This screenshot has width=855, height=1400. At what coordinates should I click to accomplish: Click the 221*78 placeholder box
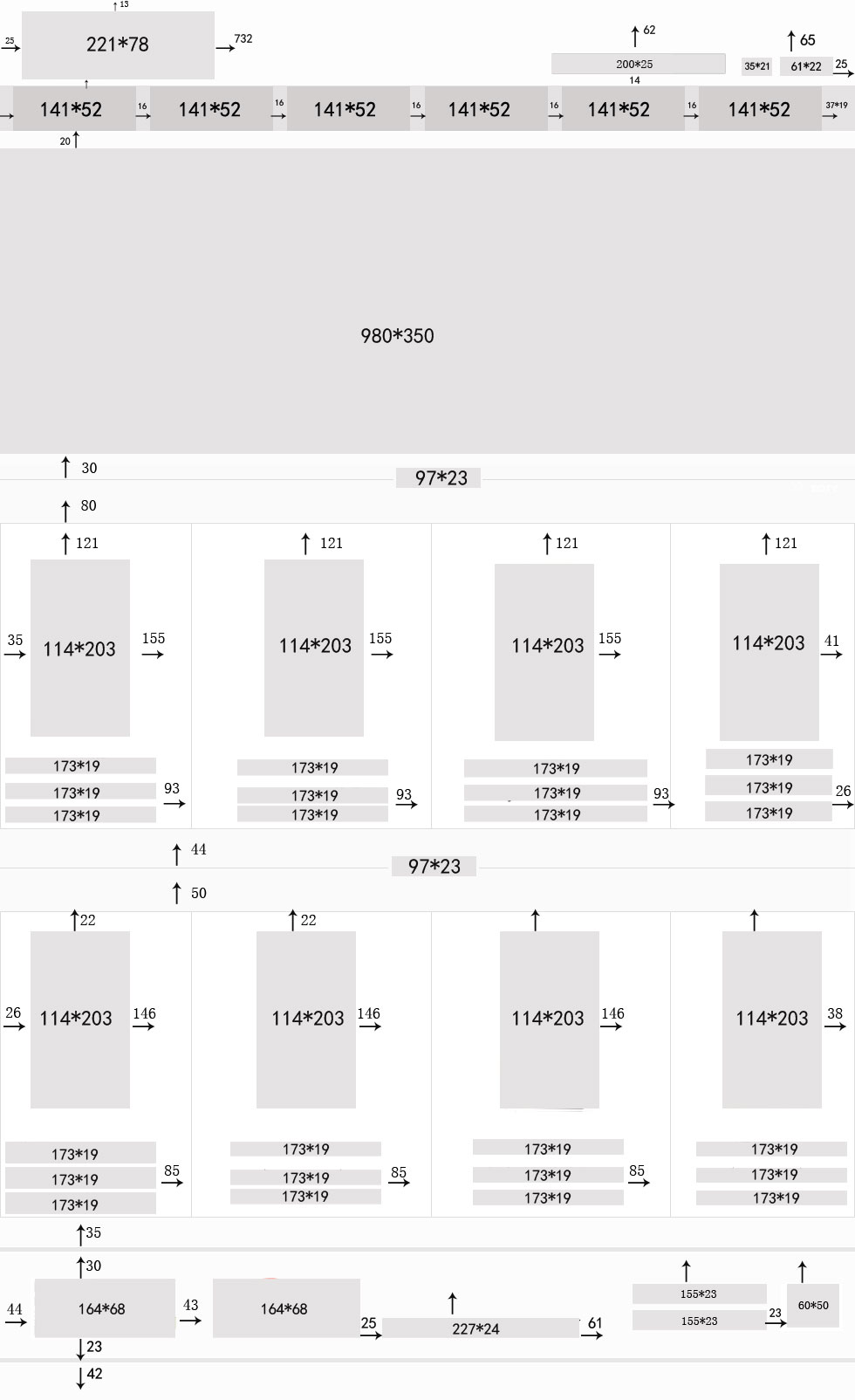118,45
